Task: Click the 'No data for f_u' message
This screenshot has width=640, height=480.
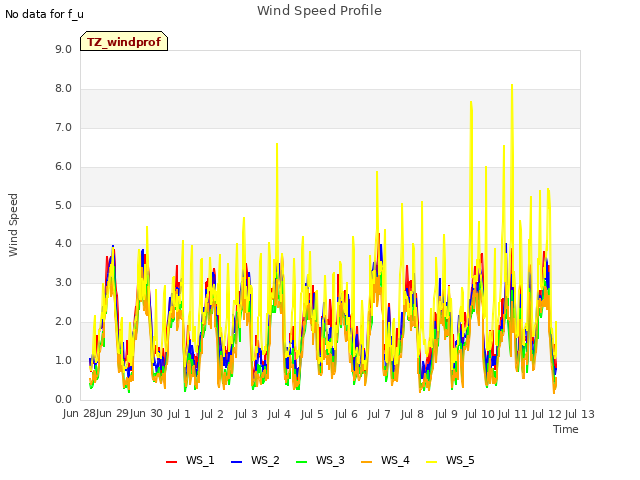Action: tap(44, 14)
